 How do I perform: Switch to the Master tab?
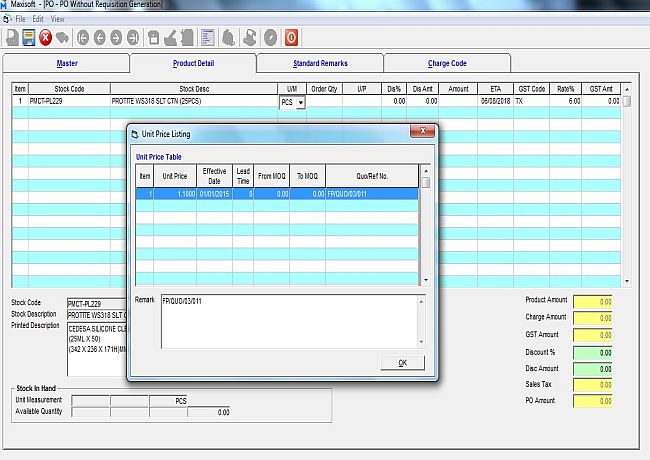[x=66, y=63]
